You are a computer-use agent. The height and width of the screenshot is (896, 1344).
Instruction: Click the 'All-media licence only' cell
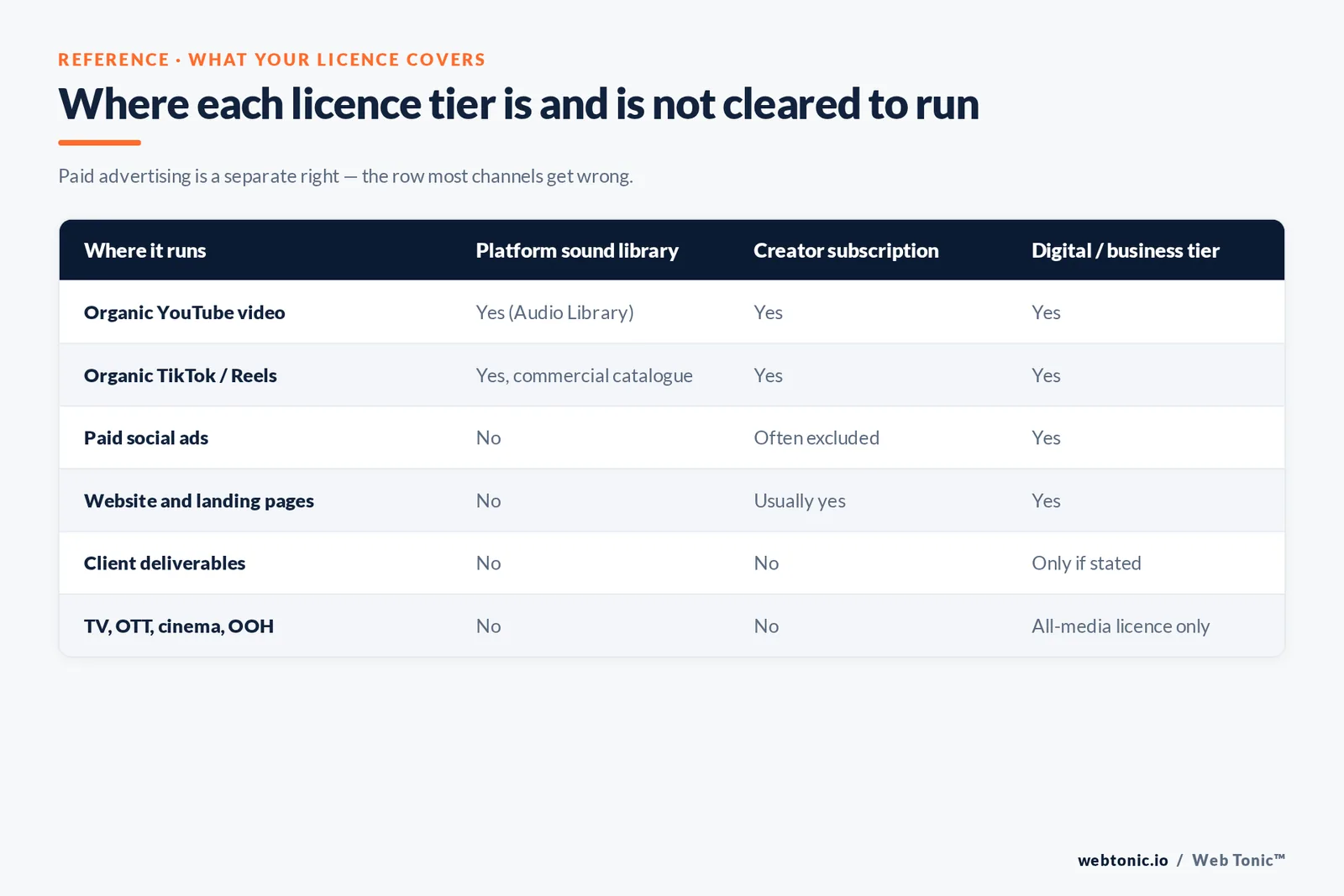pyautogui.click(x=1121, y=626)
